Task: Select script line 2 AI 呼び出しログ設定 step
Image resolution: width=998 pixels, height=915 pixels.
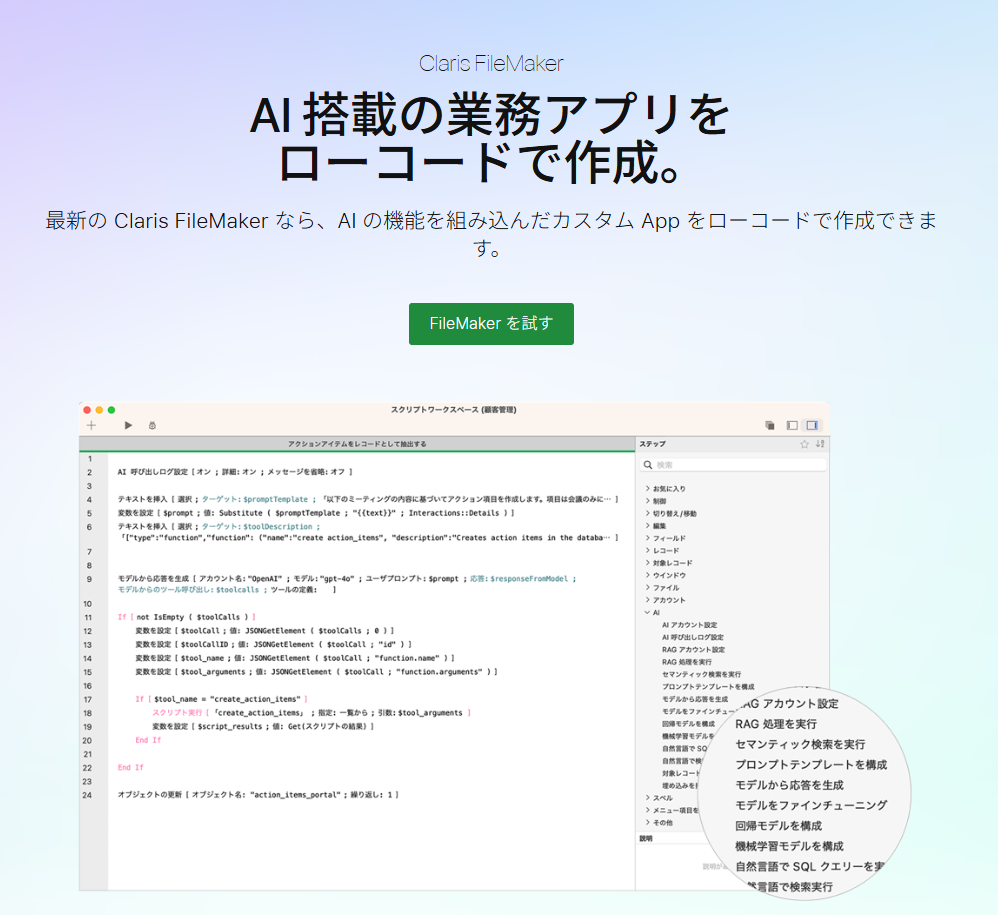Action: pyautogui.click(x=235, y=472)
